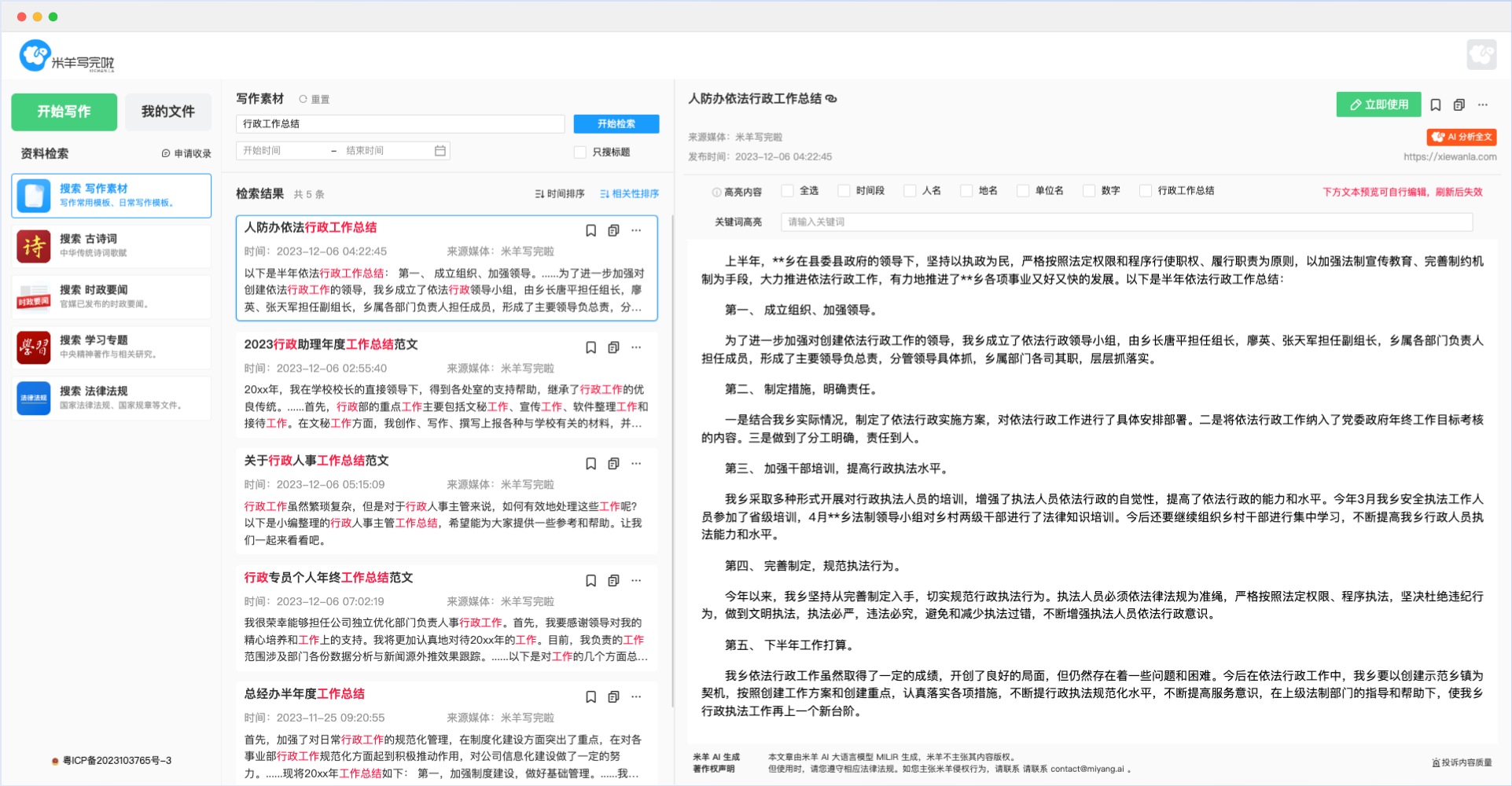Image resolution: width=1512 pixels, height=786 pixels.
Task: Open the 2023行政助理年度工作总结范文 result title
Action: (331, 344)
